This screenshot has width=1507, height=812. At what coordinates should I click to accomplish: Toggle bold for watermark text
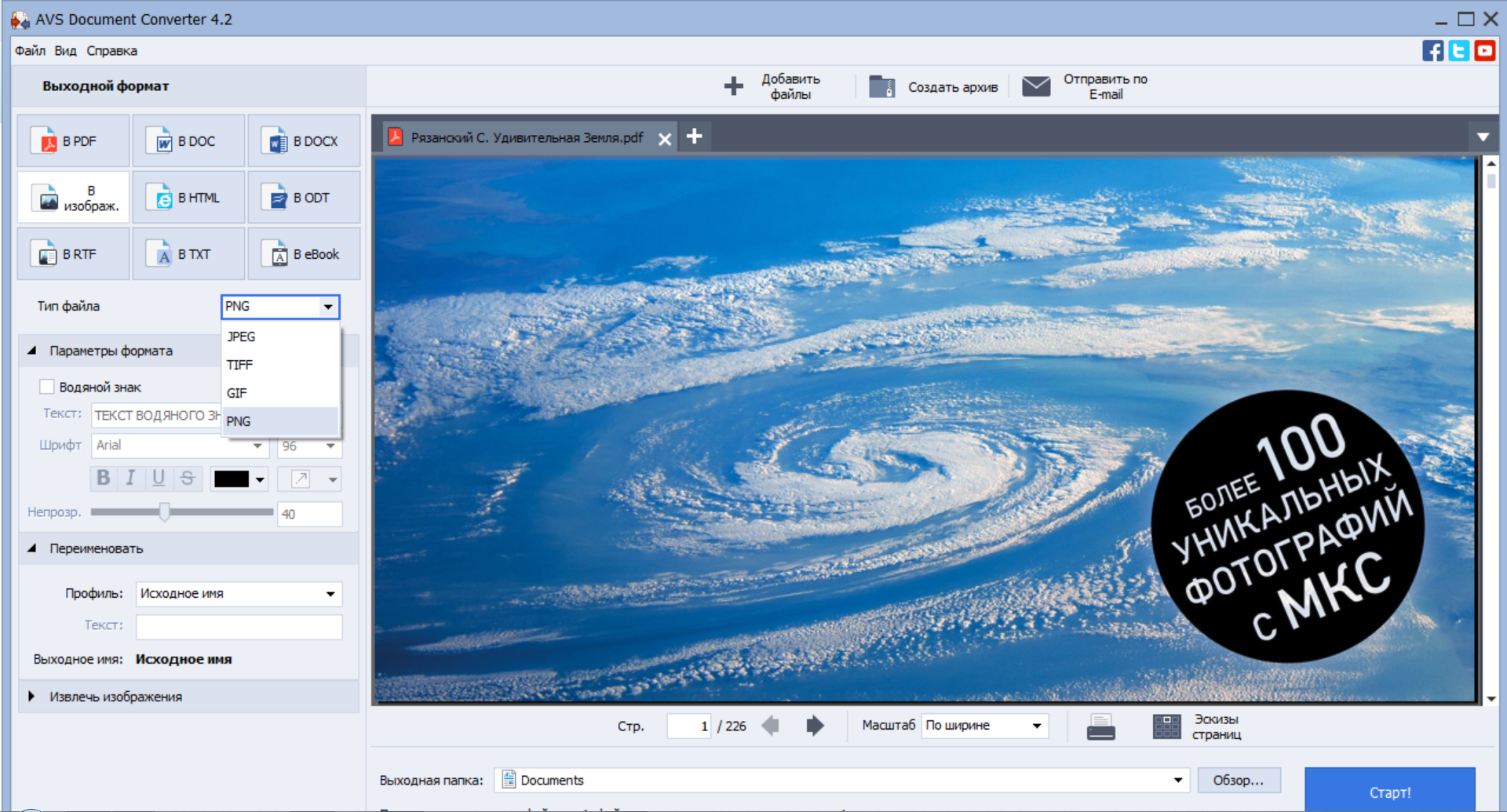(x=103, y=478)
